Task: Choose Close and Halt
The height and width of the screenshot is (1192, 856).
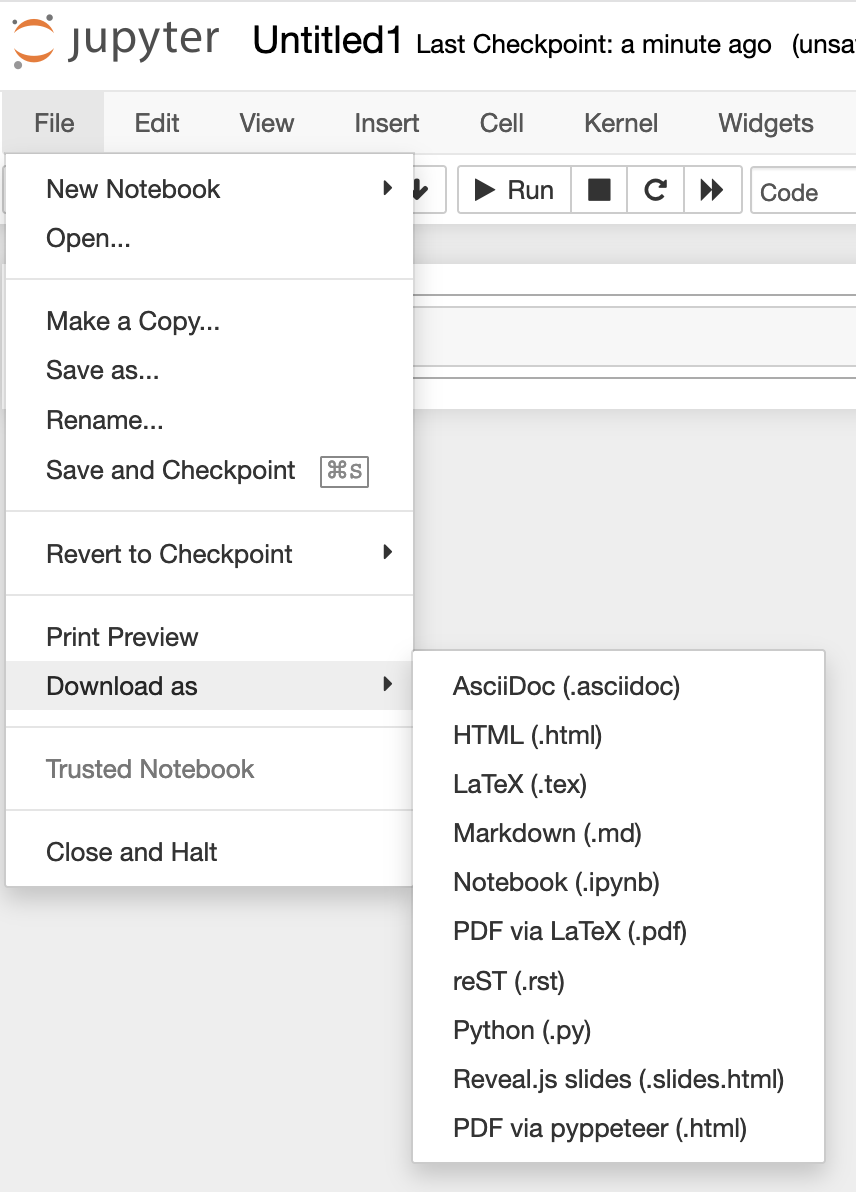Action: point(209,851)
